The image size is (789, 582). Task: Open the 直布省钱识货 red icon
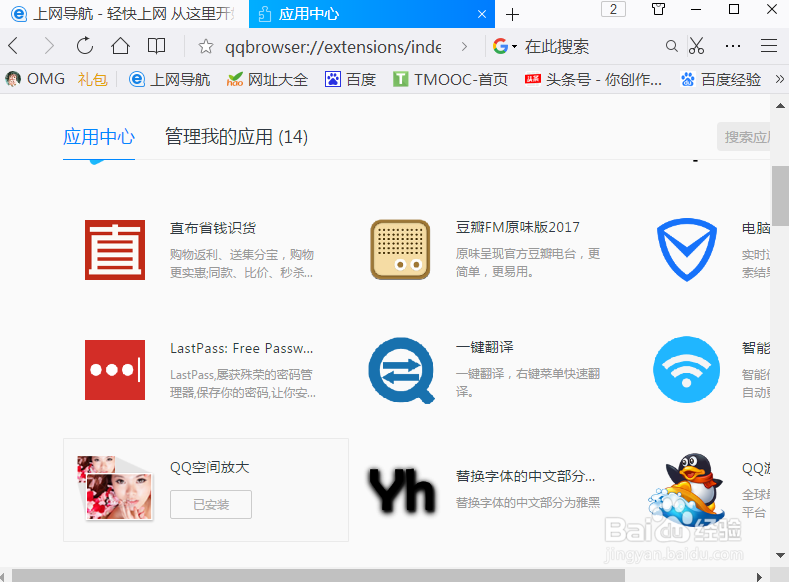115,250
